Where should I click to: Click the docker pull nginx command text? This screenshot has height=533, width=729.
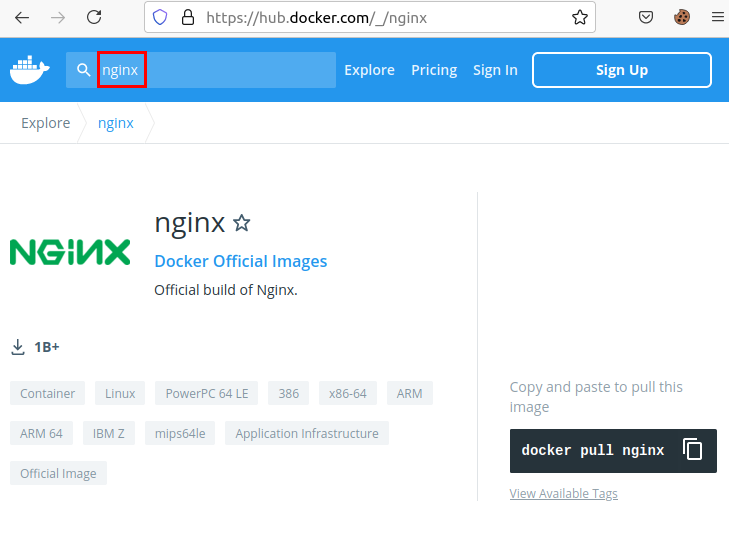point(593,450)
